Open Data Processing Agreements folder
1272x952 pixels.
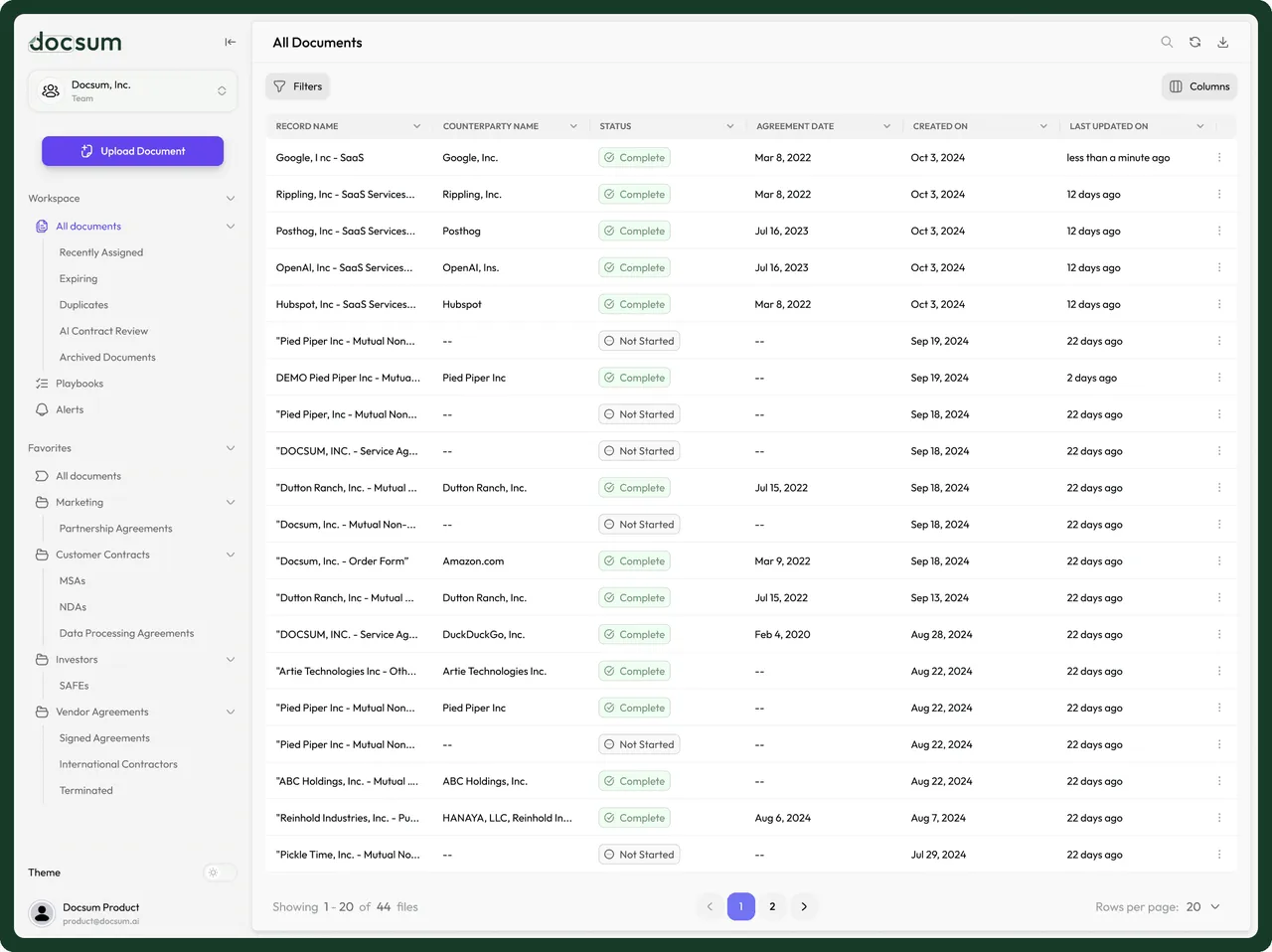click(x=126, y=633)
